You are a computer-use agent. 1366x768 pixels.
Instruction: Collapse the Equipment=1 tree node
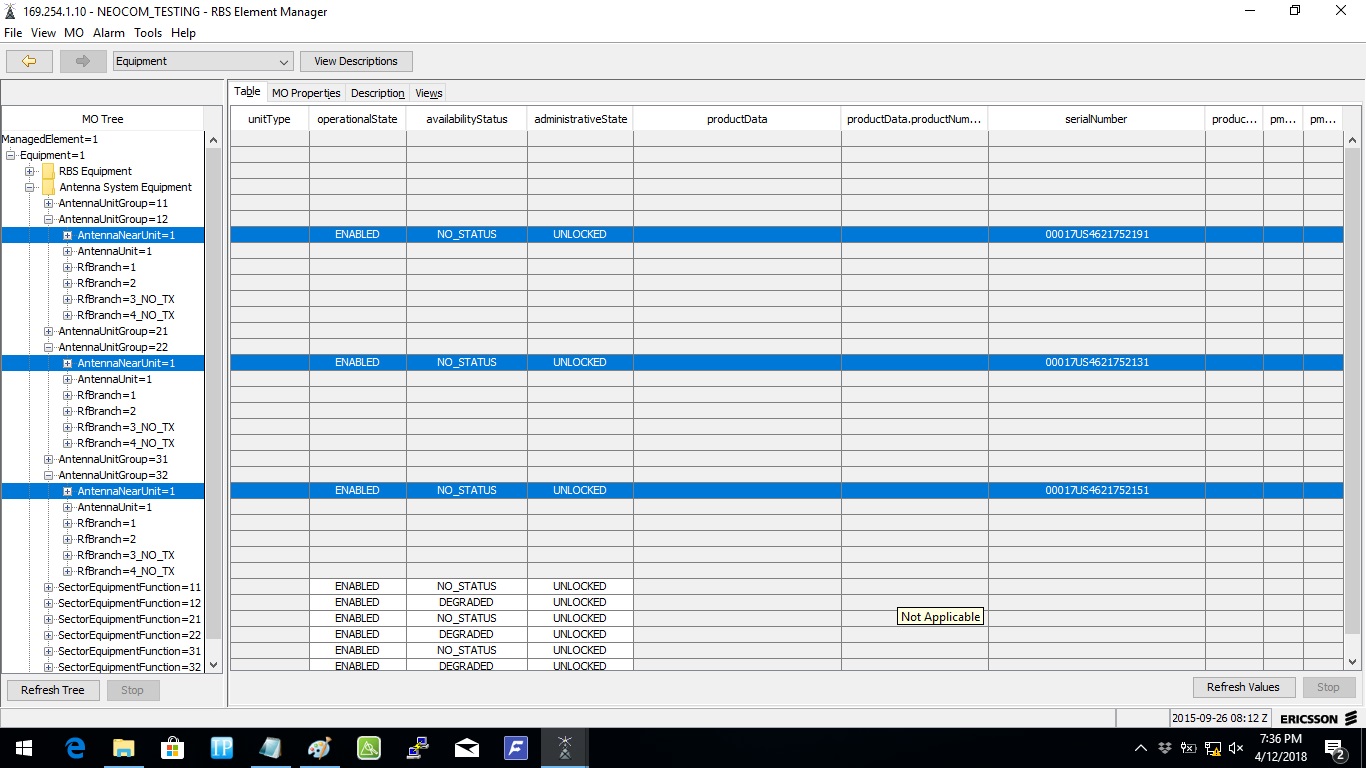(10, 155)
